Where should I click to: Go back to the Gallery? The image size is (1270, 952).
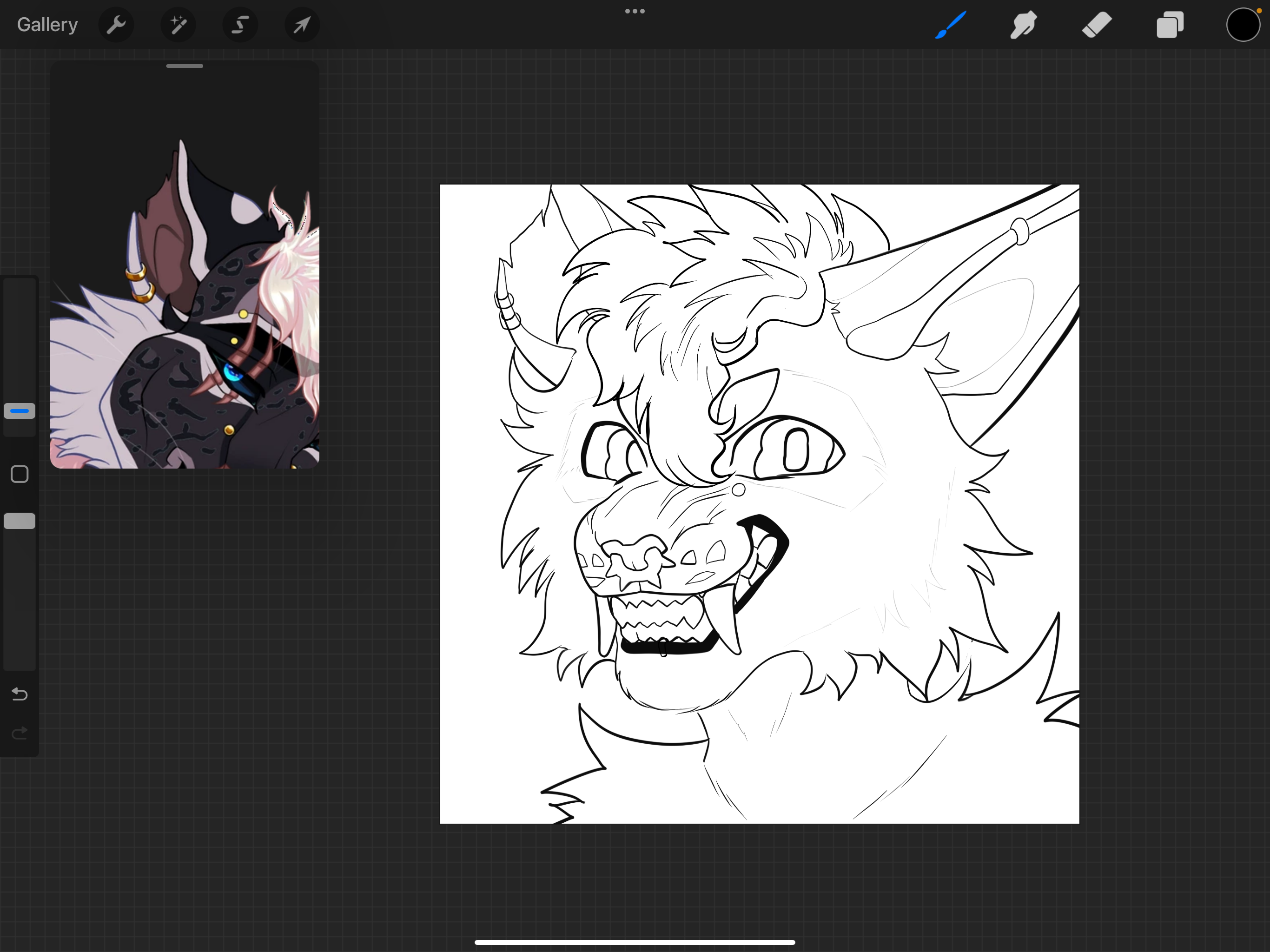[x=47, y=25]
